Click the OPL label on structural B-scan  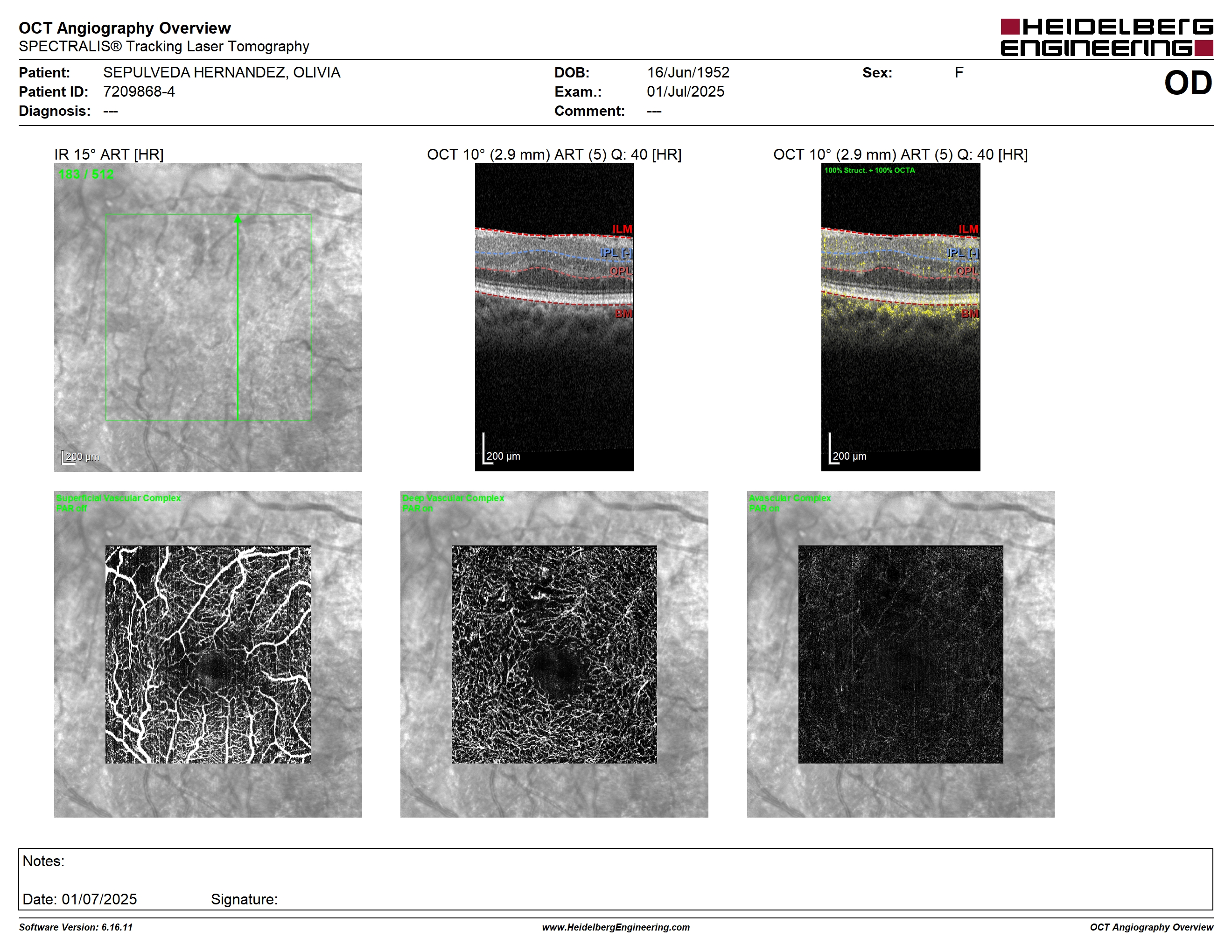click(621, 271)
